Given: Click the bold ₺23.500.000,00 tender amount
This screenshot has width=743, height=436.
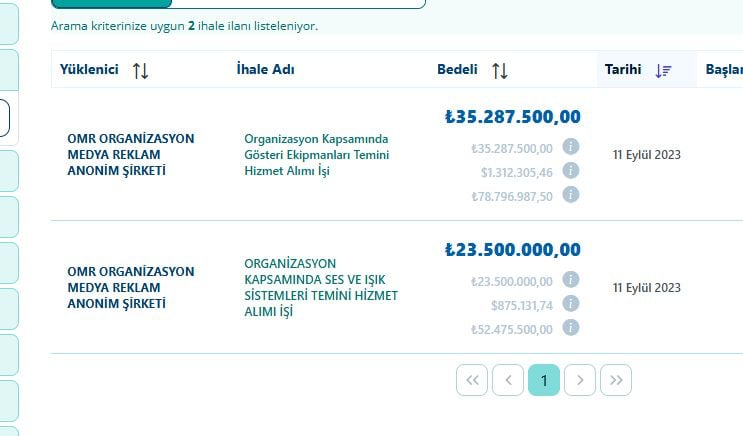Looking at the screenshot, I should coord(512,250).
